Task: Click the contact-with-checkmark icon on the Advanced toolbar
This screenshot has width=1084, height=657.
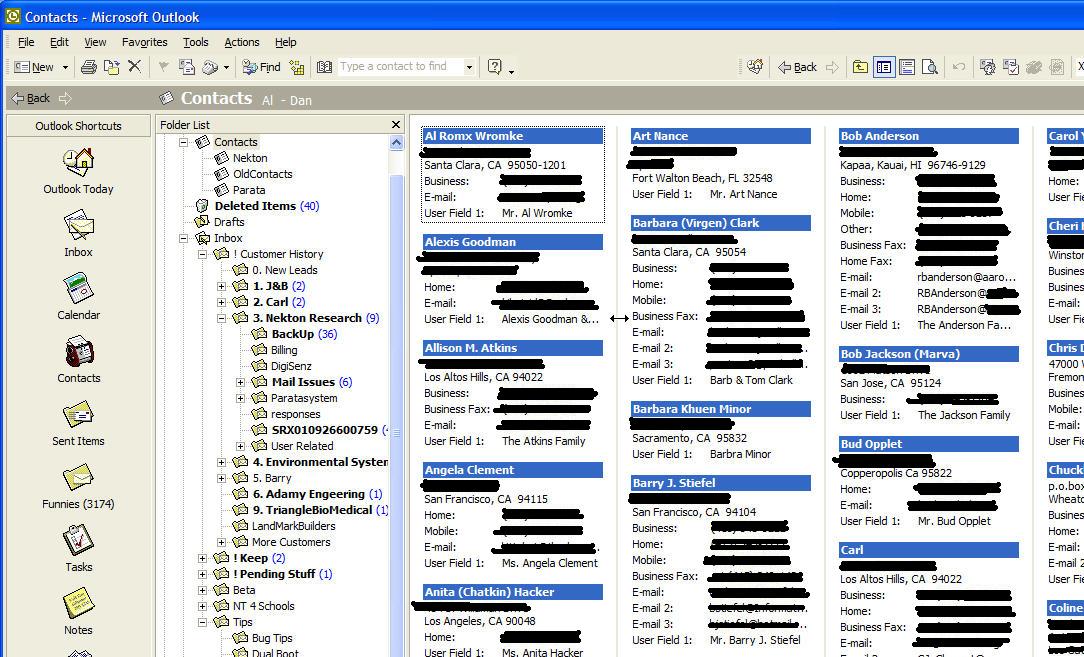Action: tap(1011, 67)
